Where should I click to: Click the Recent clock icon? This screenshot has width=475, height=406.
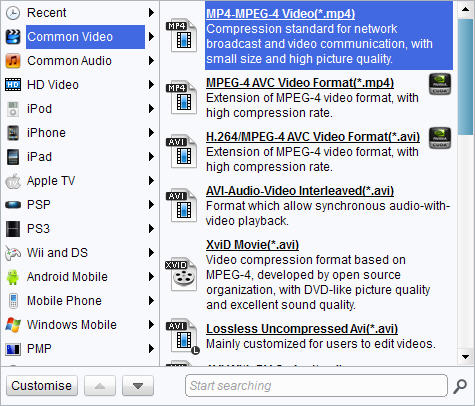tap(13, 13)
